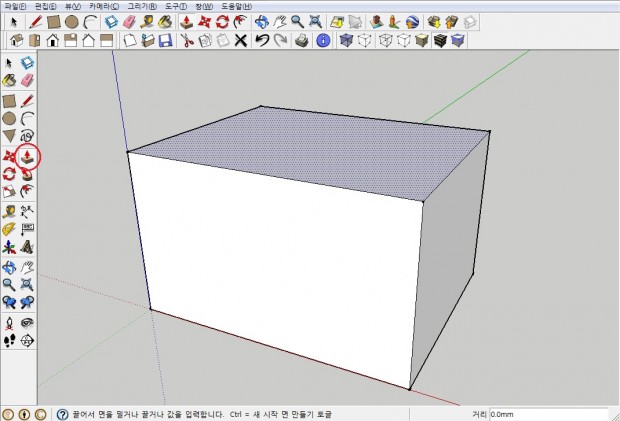
Task: Toggle X-ray face style
Action: coord(347,40)
